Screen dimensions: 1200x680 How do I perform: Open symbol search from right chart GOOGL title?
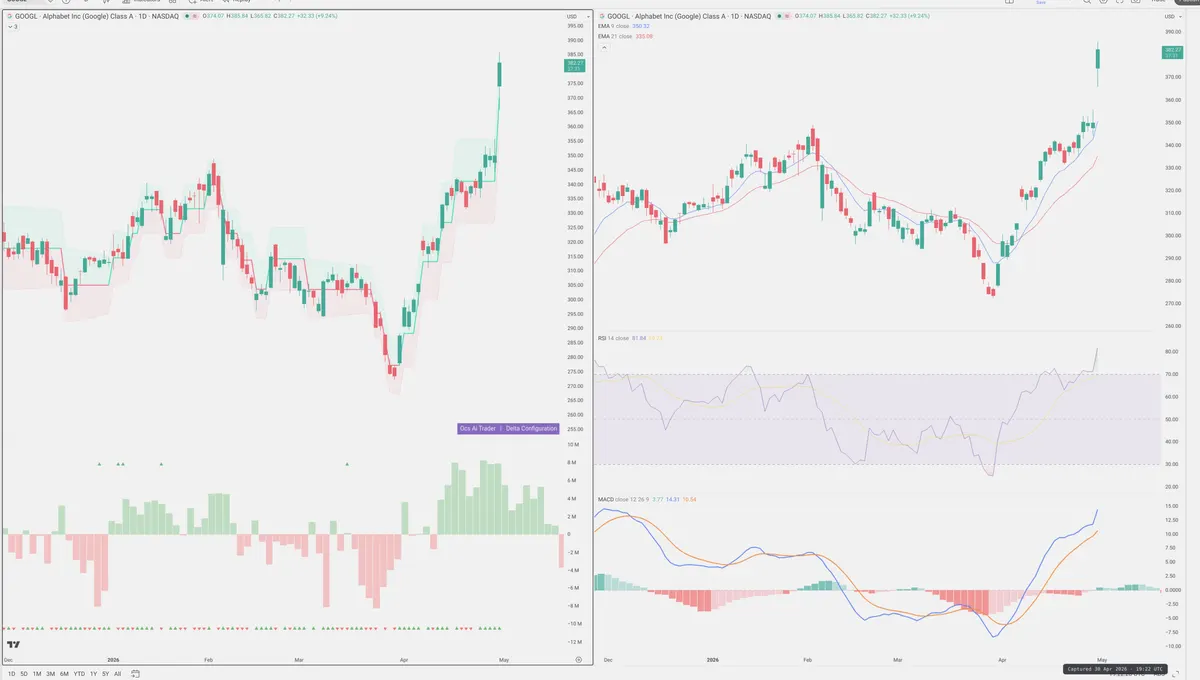click(x=690, y=16)
